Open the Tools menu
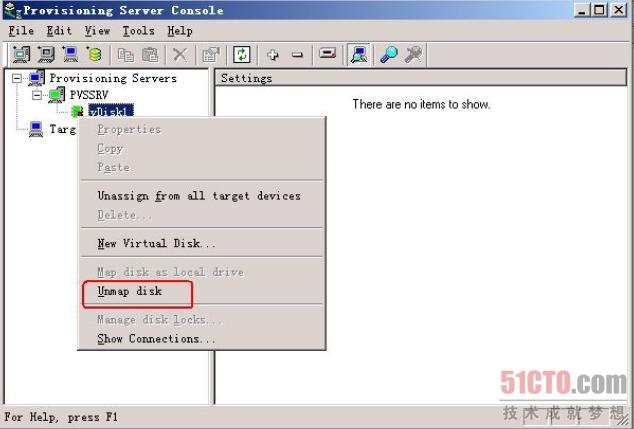Viewport: 634px width, 429px height. (x=139, y=31)
